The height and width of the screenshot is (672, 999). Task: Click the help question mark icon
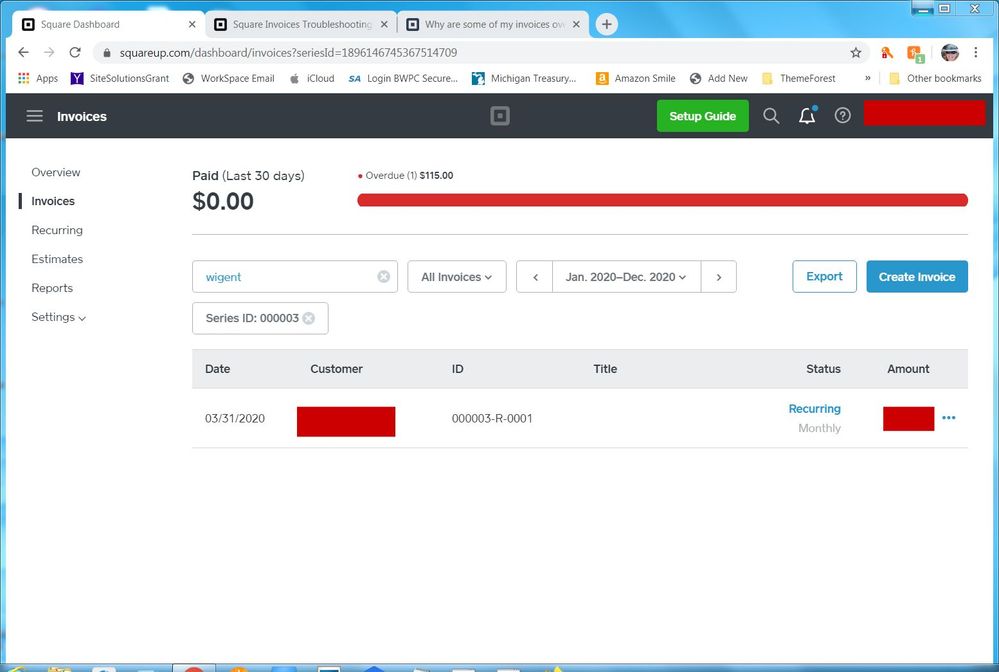point(843,116)
